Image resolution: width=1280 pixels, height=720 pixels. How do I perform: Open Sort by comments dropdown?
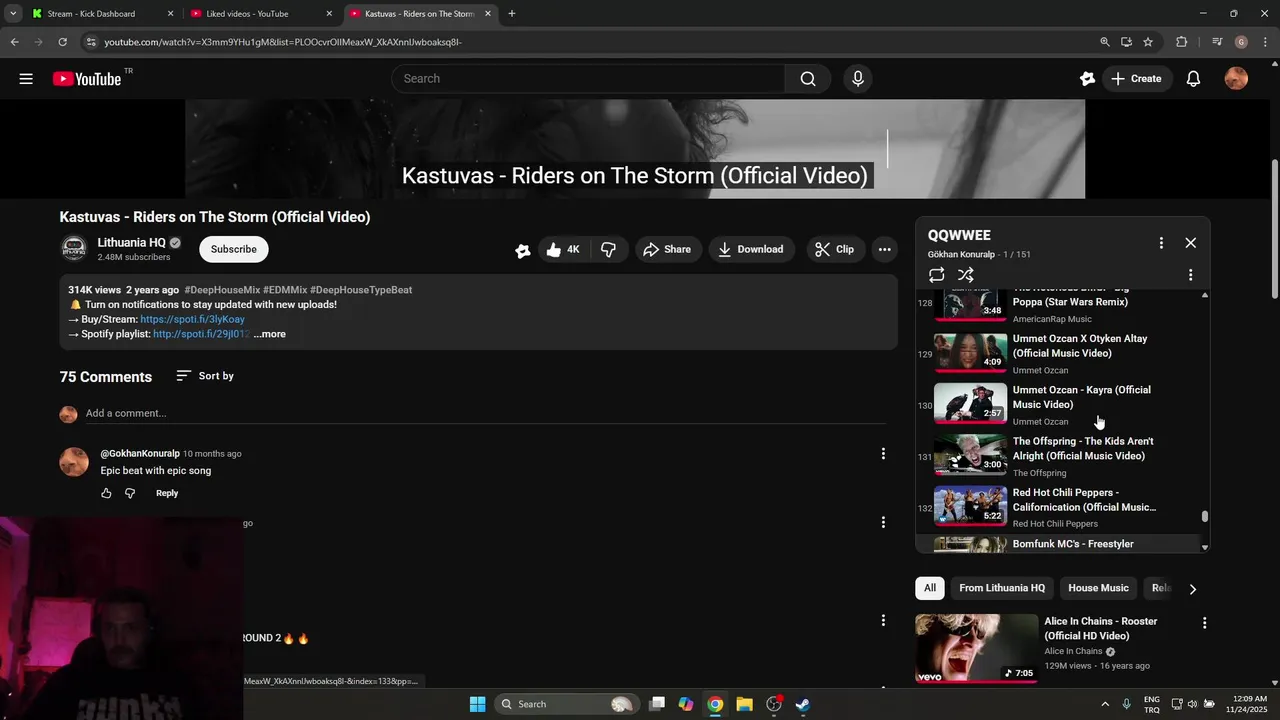tap(205, 376)
